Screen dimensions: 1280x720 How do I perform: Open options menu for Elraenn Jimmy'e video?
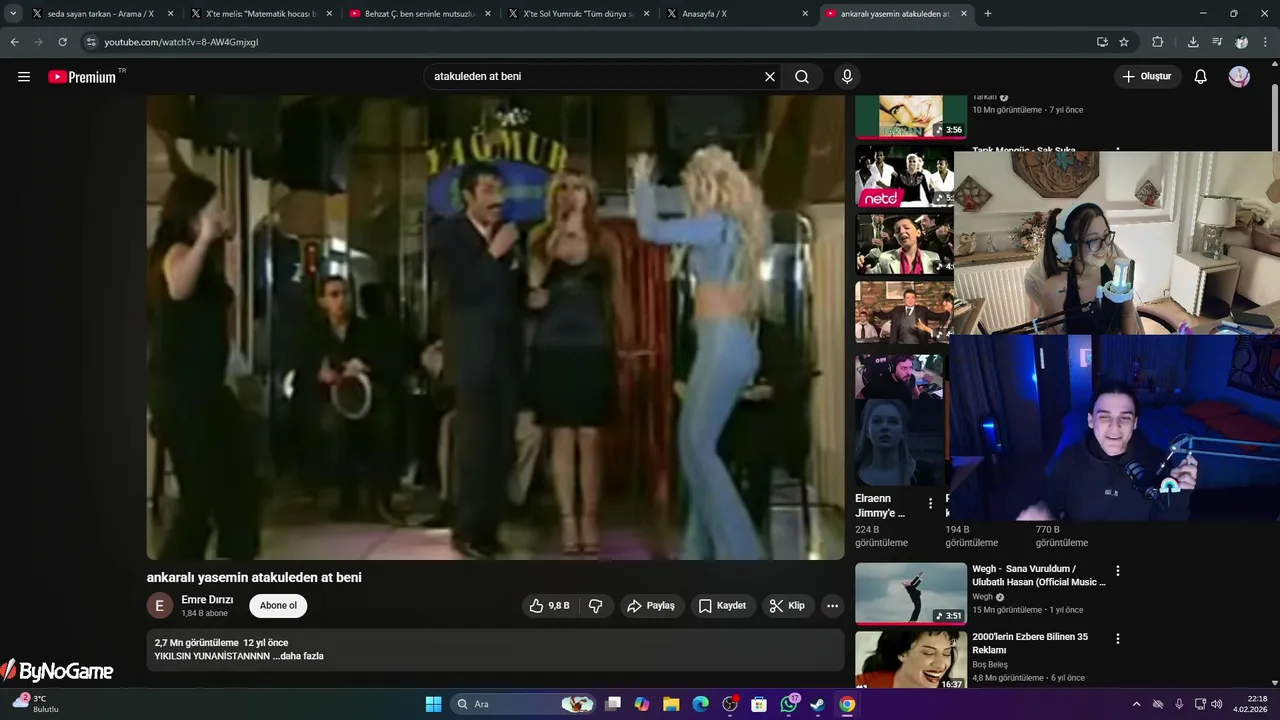[x=930, y=503]
